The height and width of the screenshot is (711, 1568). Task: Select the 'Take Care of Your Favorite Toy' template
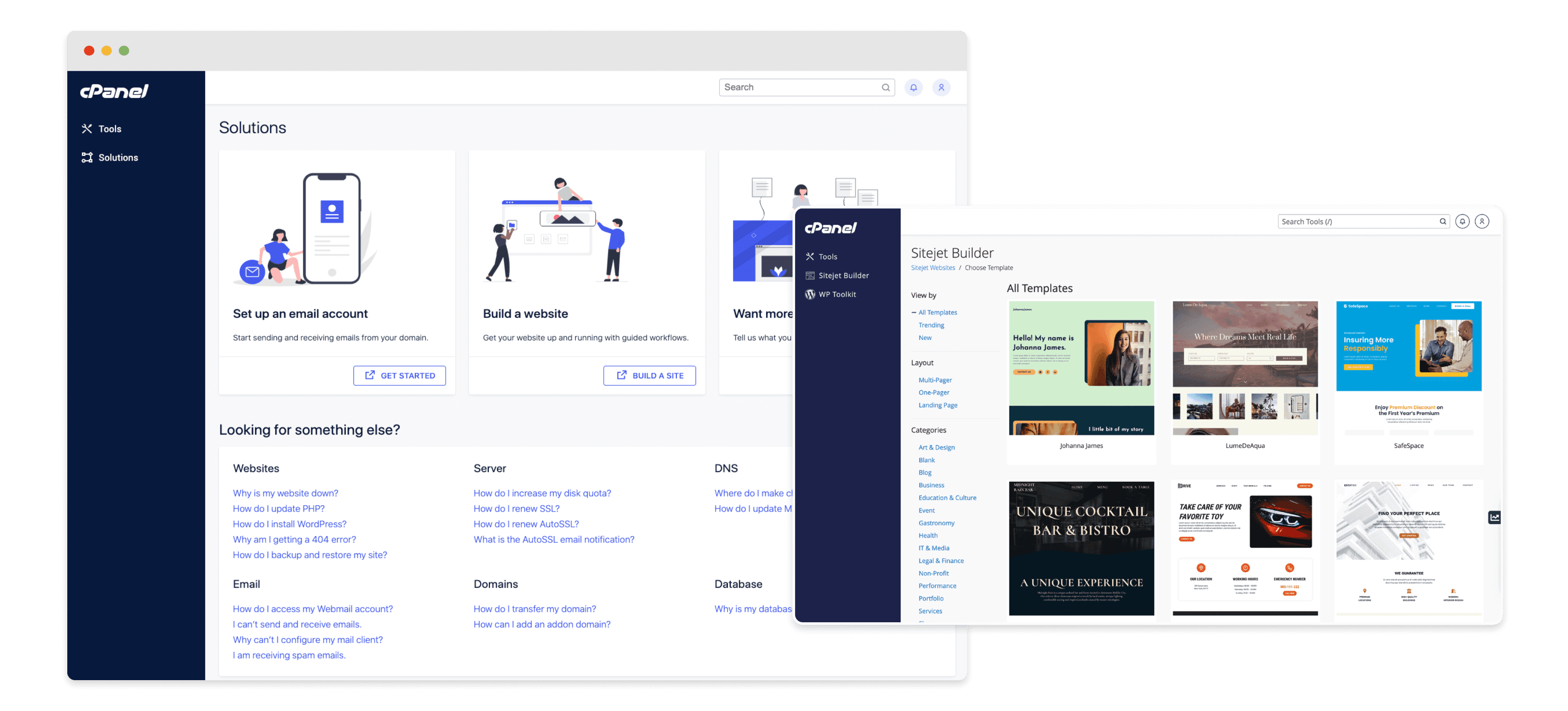point(1245,549)
